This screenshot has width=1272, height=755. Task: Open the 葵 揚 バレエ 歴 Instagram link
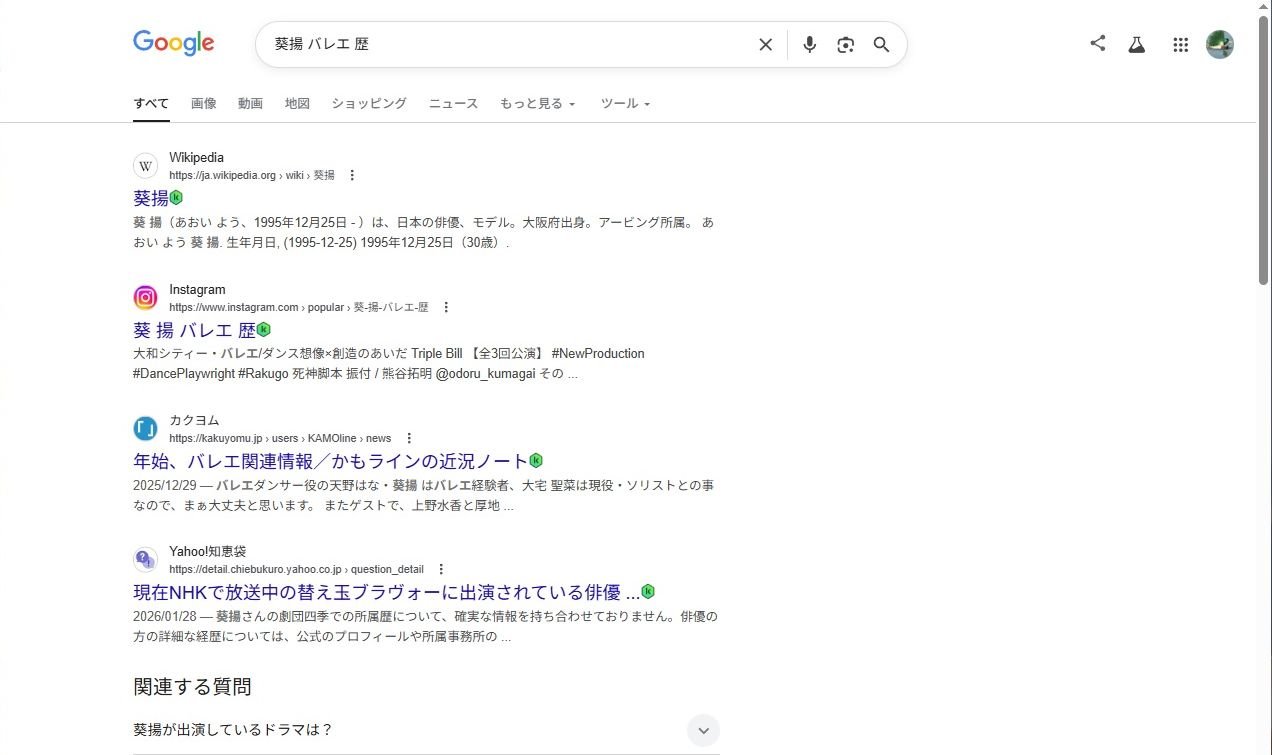195,330
